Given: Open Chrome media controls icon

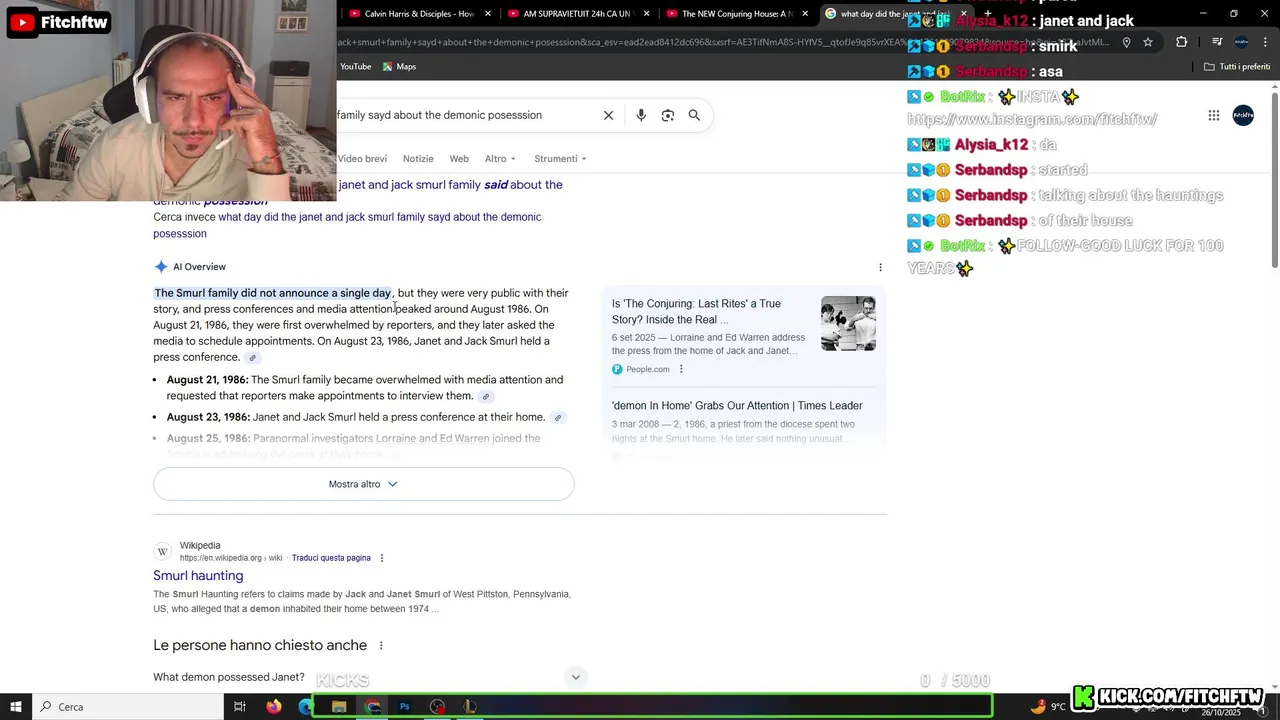Looking at the screenshot, I should point(1217,42).
